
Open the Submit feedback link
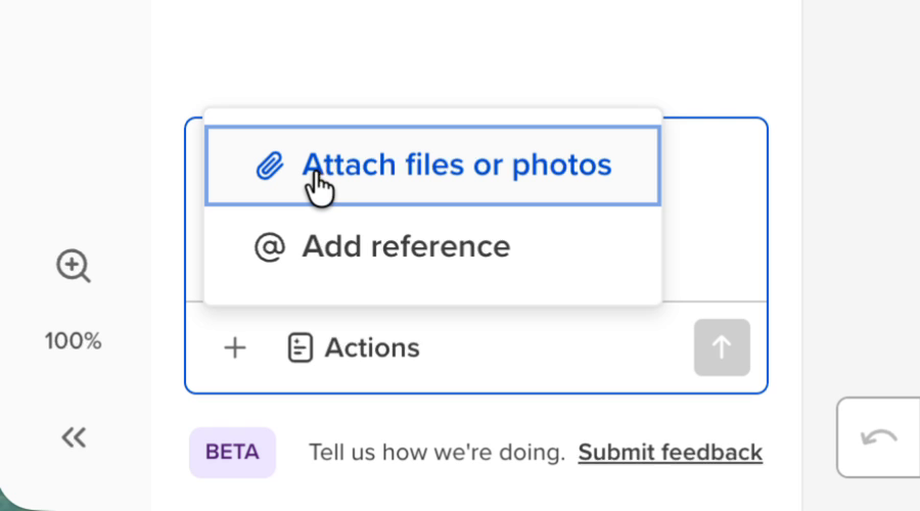point(670,452)
